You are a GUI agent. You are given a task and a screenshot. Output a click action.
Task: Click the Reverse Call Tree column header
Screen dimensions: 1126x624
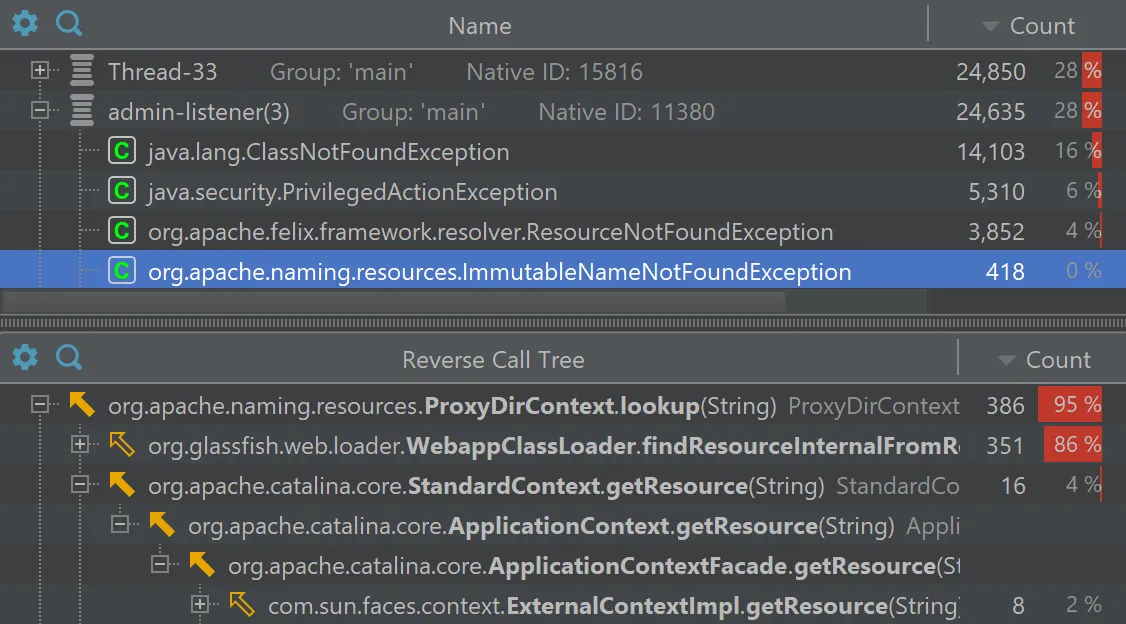493,359
